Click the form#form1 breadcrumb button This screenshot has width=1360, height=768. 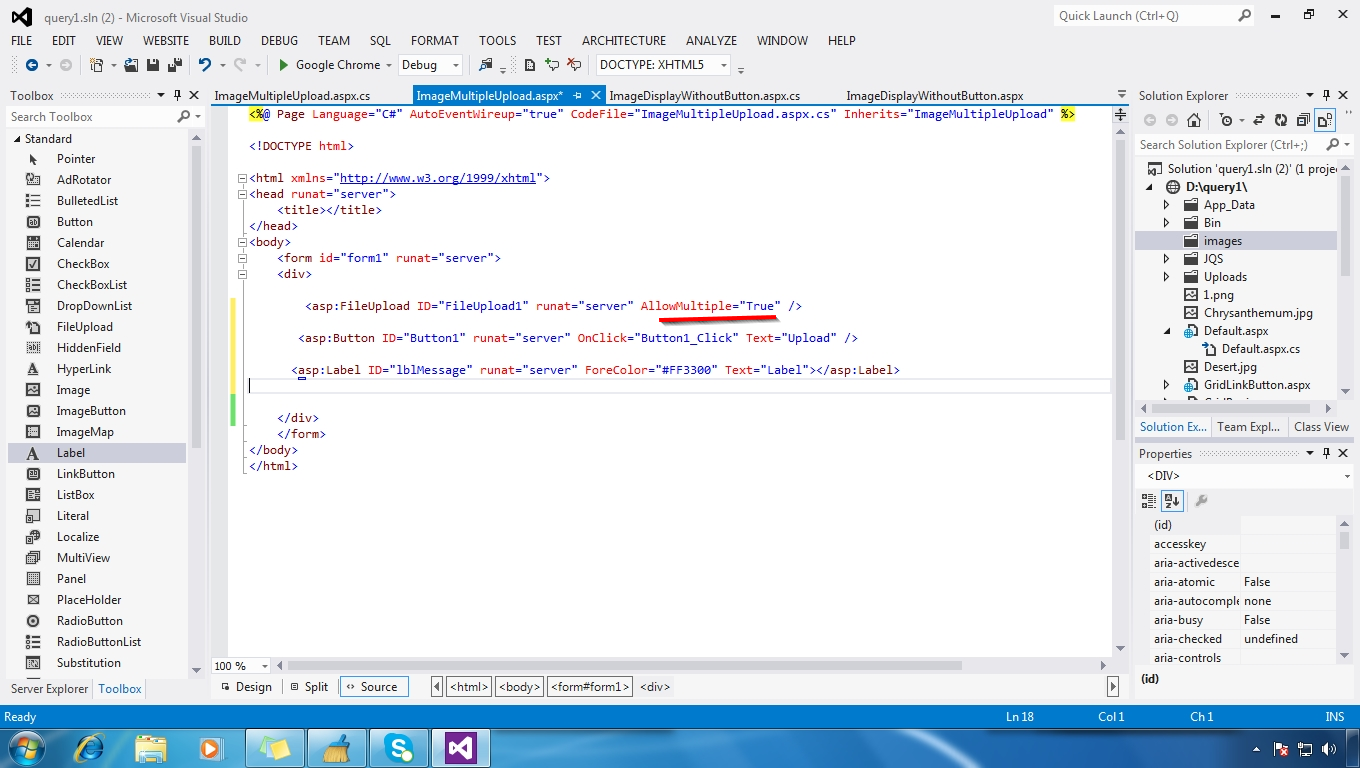click(590, 687)
